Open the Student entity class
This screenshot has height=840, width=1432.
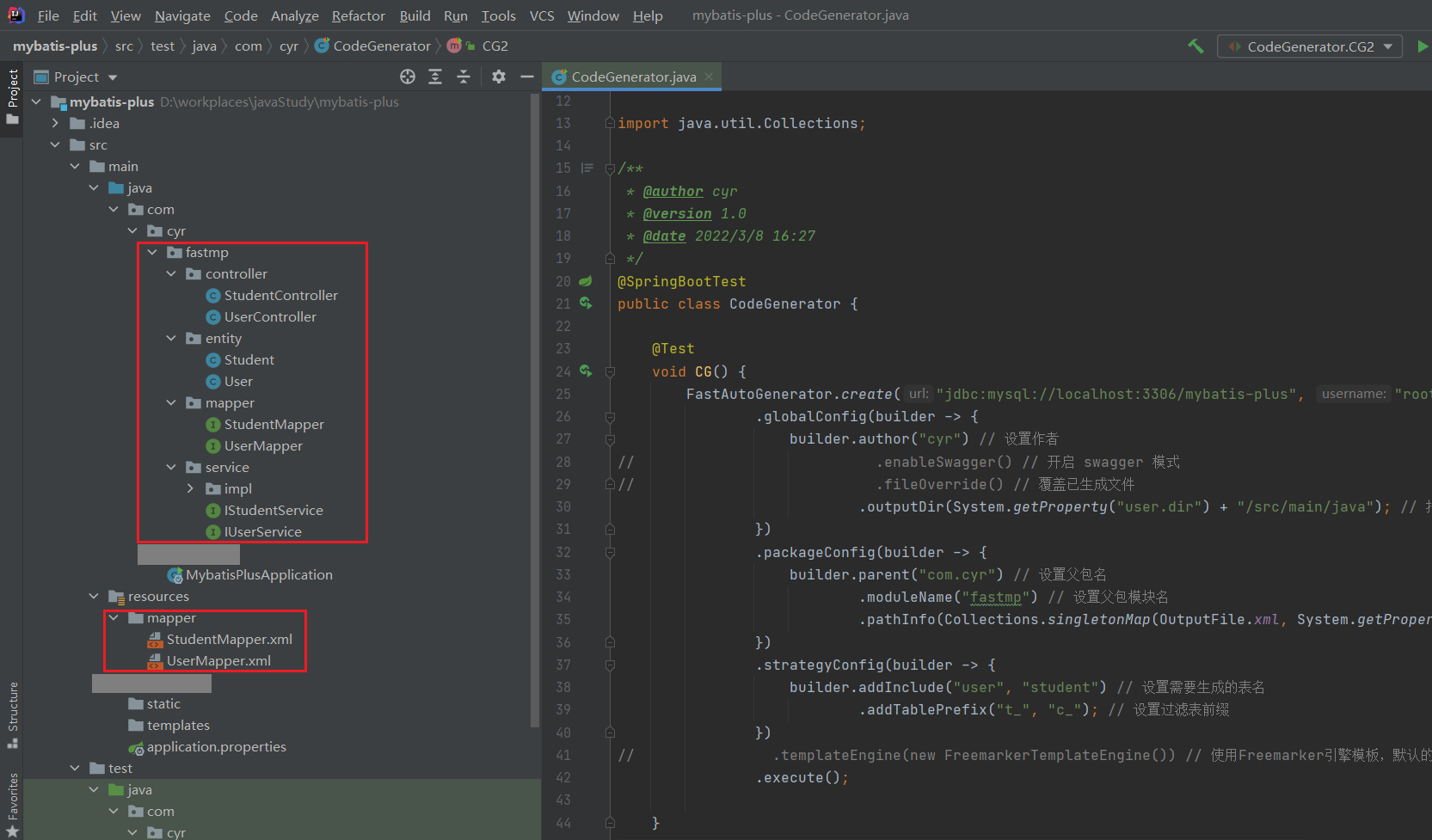tap(249, 359)
